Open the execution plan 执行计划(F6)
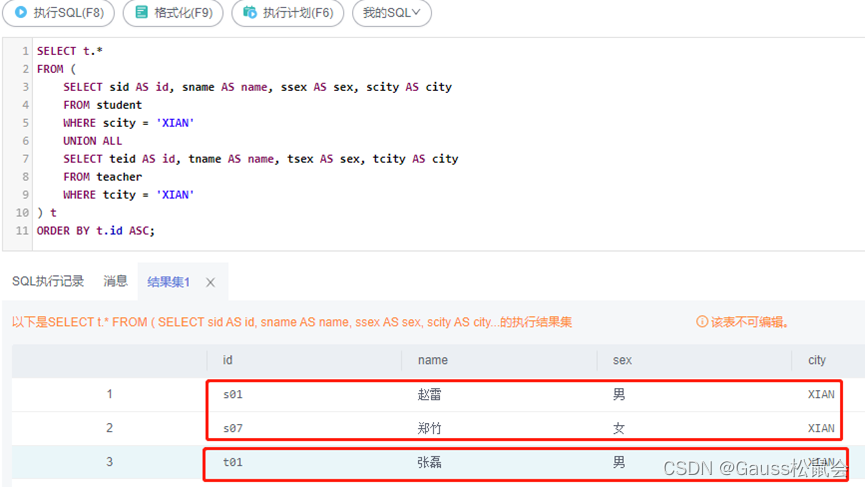Image resolution: width=865 pixels, height=487 pixels. (287, 13)
